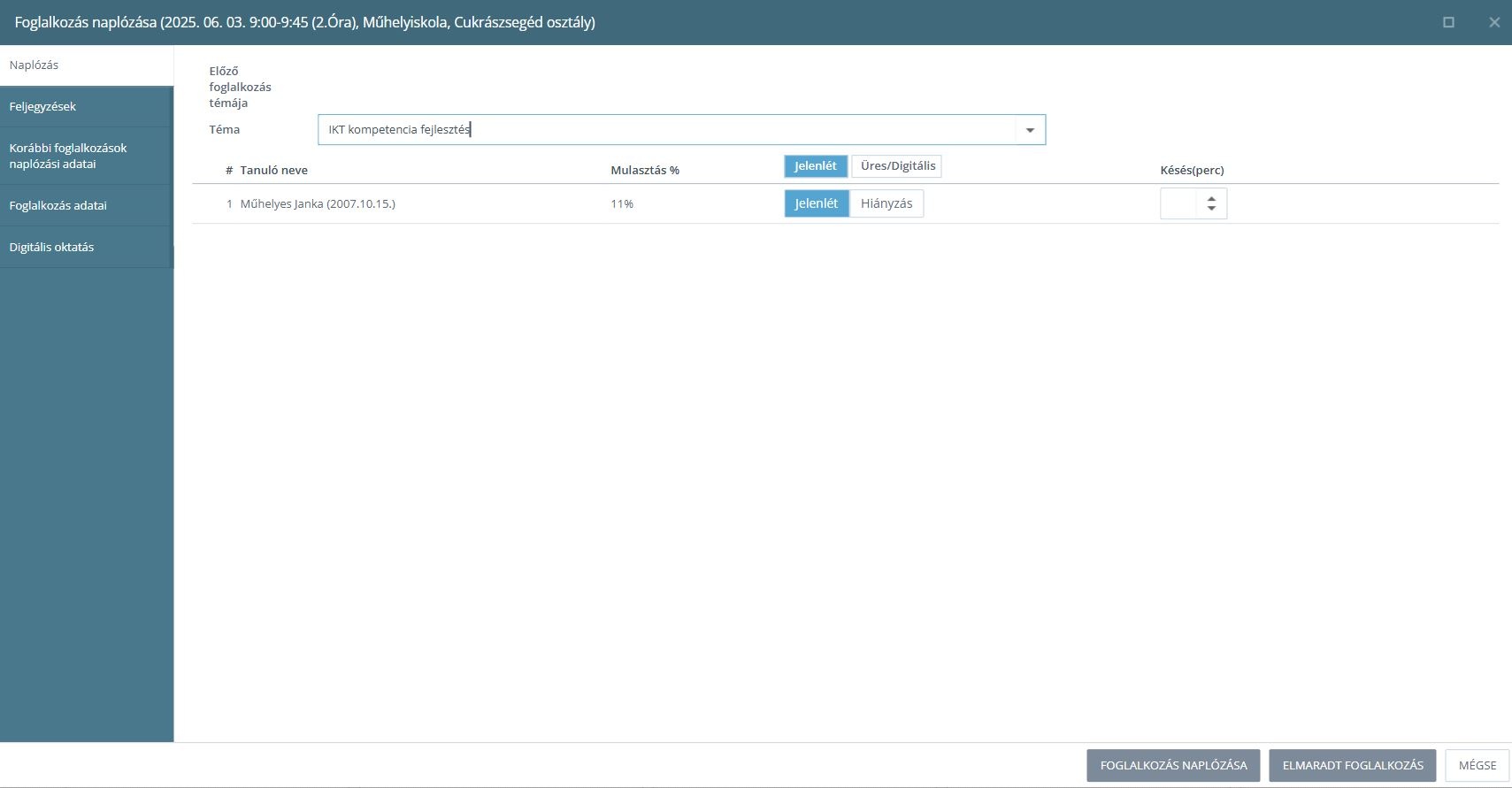Click the 11% absence value

[x=622, y=204]
